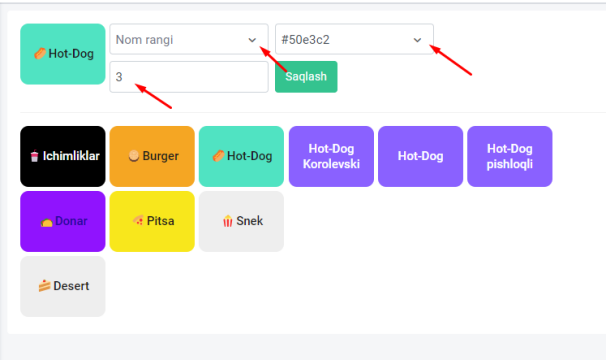Image resolution: width=607 pixels, height=360 pixels.
Task: Click the hot dog icon in category grid
Action: (218, 156)
